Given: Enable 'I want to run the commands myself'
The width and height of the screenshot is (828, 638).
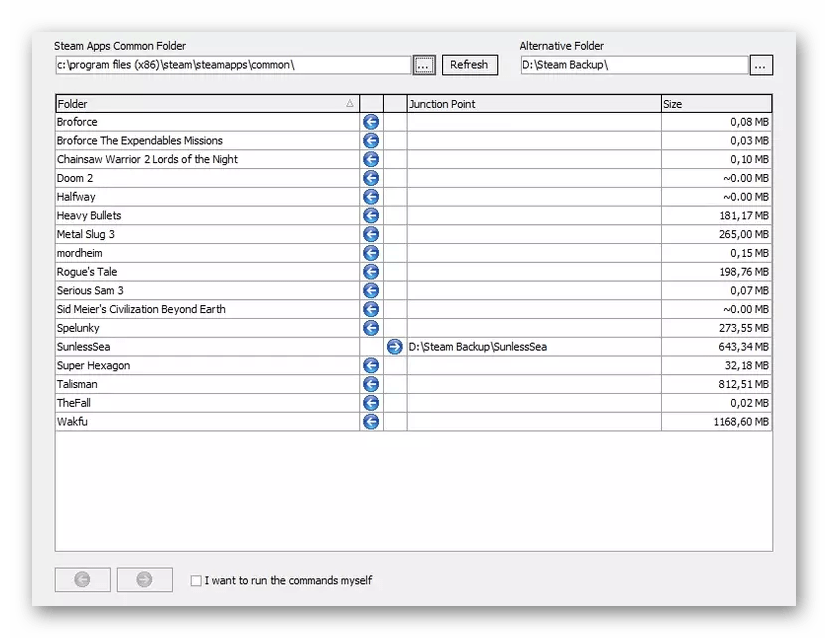Looking at the screenshot, I should [x=196, y=580].
